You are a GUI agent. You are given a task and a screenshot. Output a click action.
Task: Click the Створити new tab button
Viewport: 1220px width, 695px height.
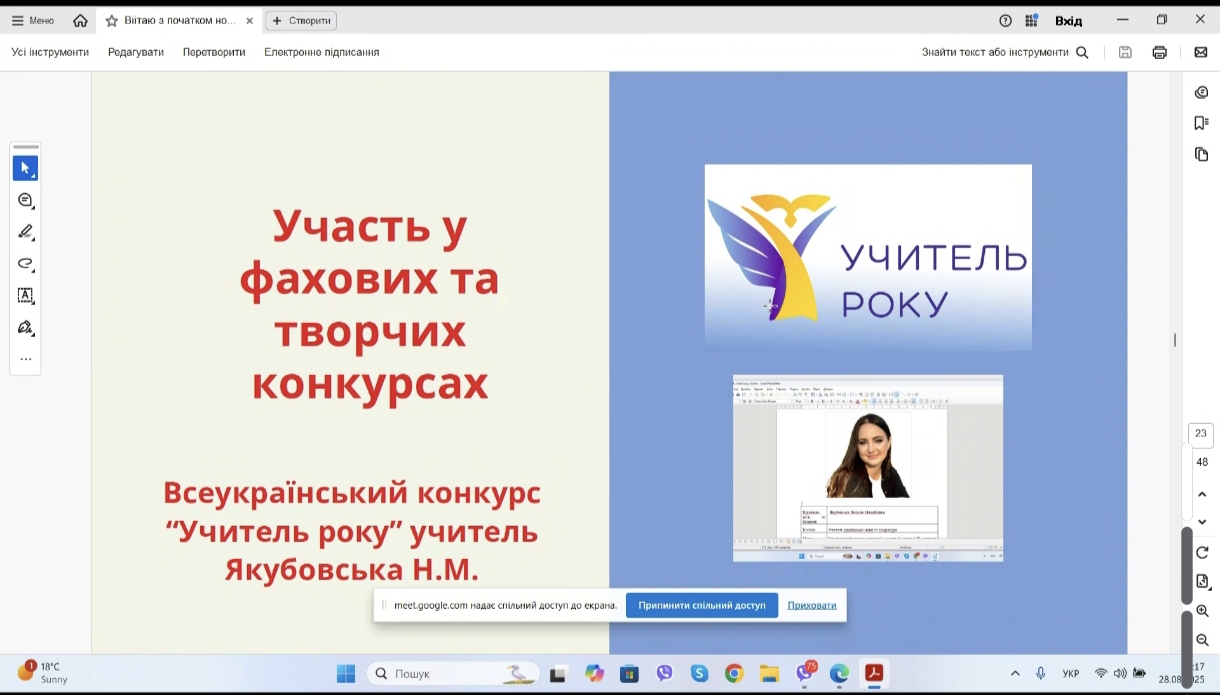tap(301, 20)
